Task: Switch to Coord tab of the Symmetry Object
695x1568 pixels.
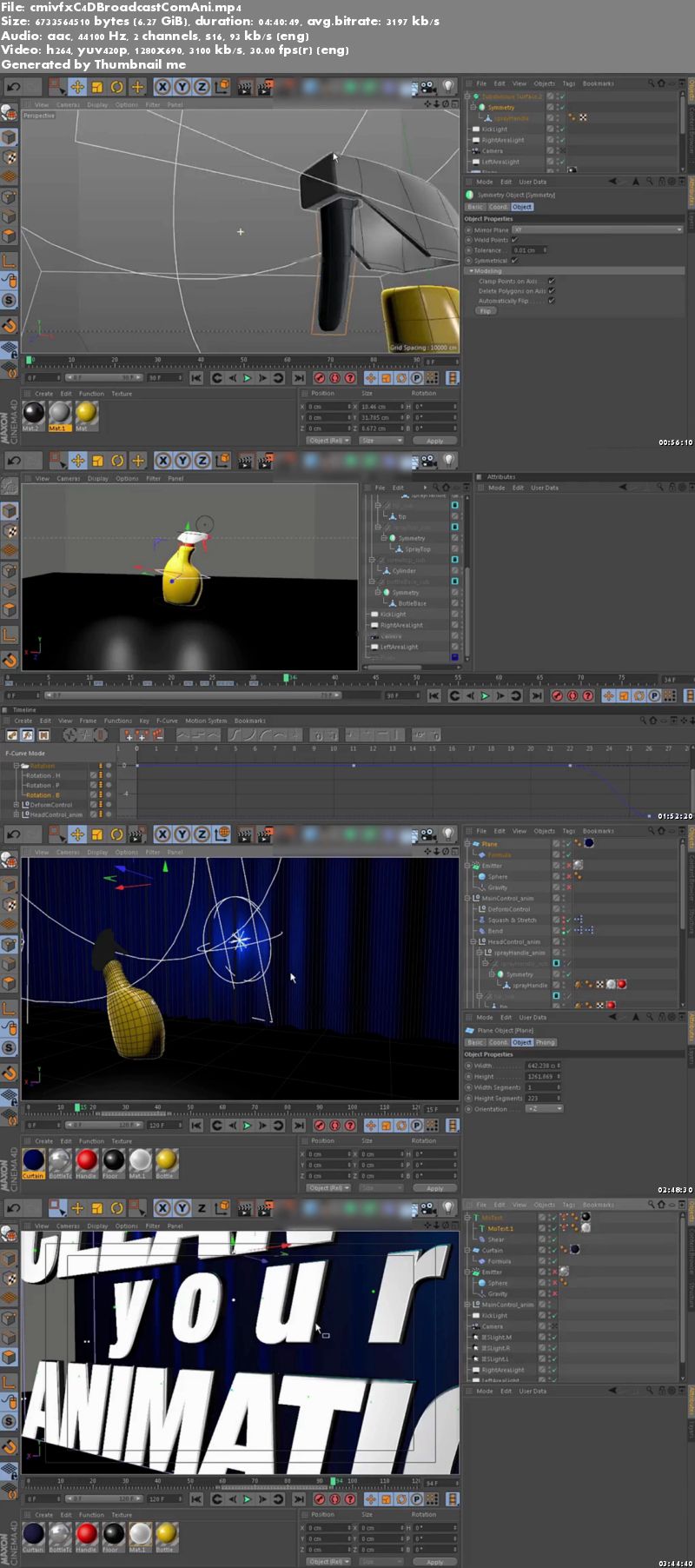Action: point(499,207)
